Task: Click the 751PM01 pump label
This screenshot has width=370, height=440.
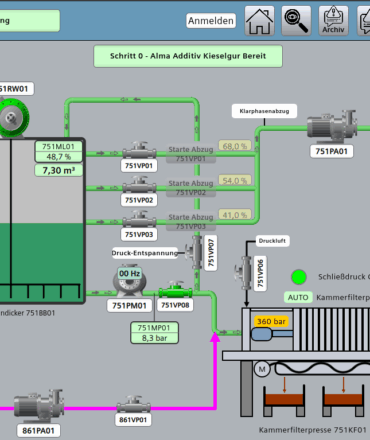Action: click(129, 305)
